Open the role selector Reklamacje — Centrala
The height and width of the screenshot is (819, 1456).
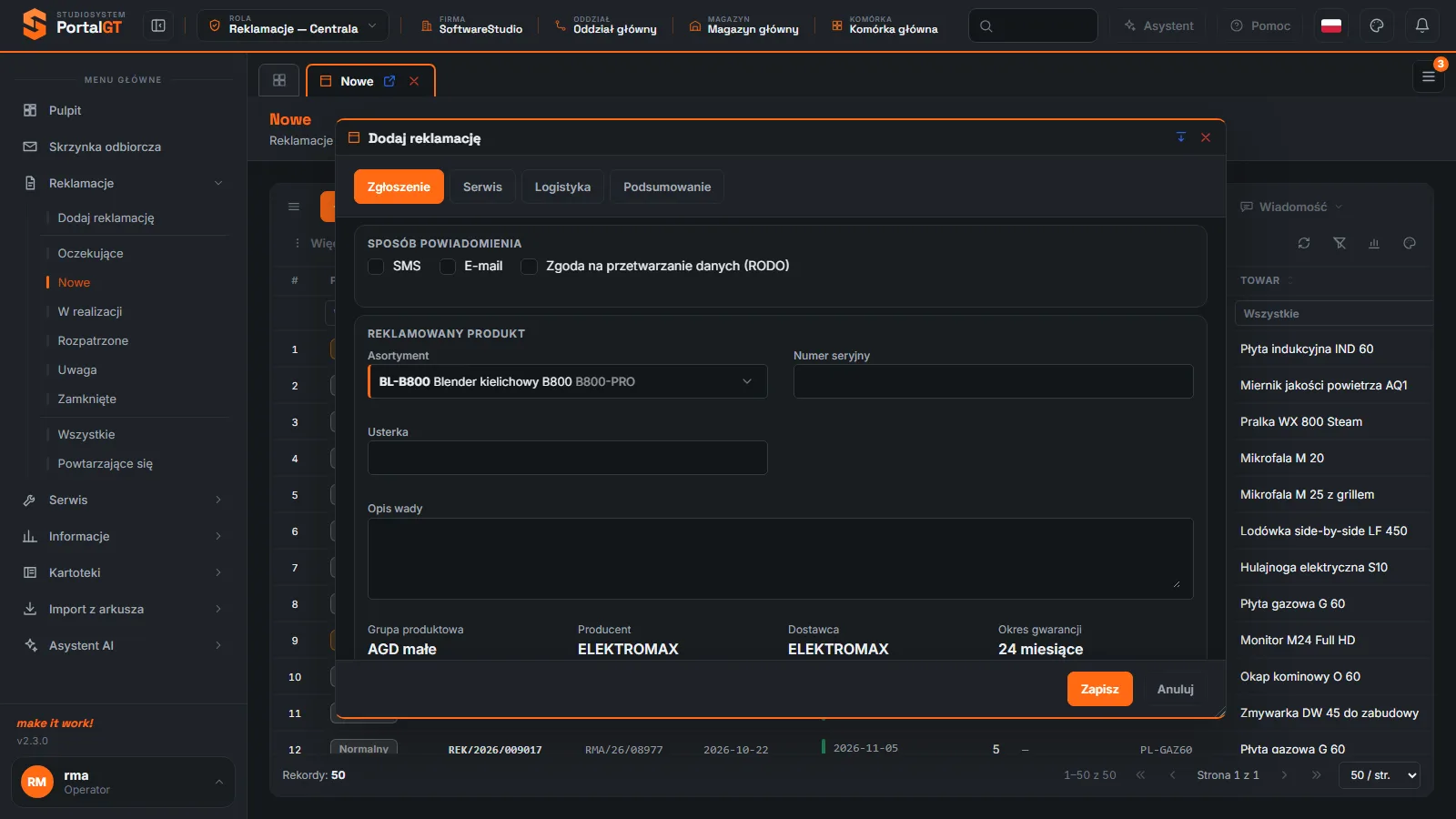coord(293,25)
